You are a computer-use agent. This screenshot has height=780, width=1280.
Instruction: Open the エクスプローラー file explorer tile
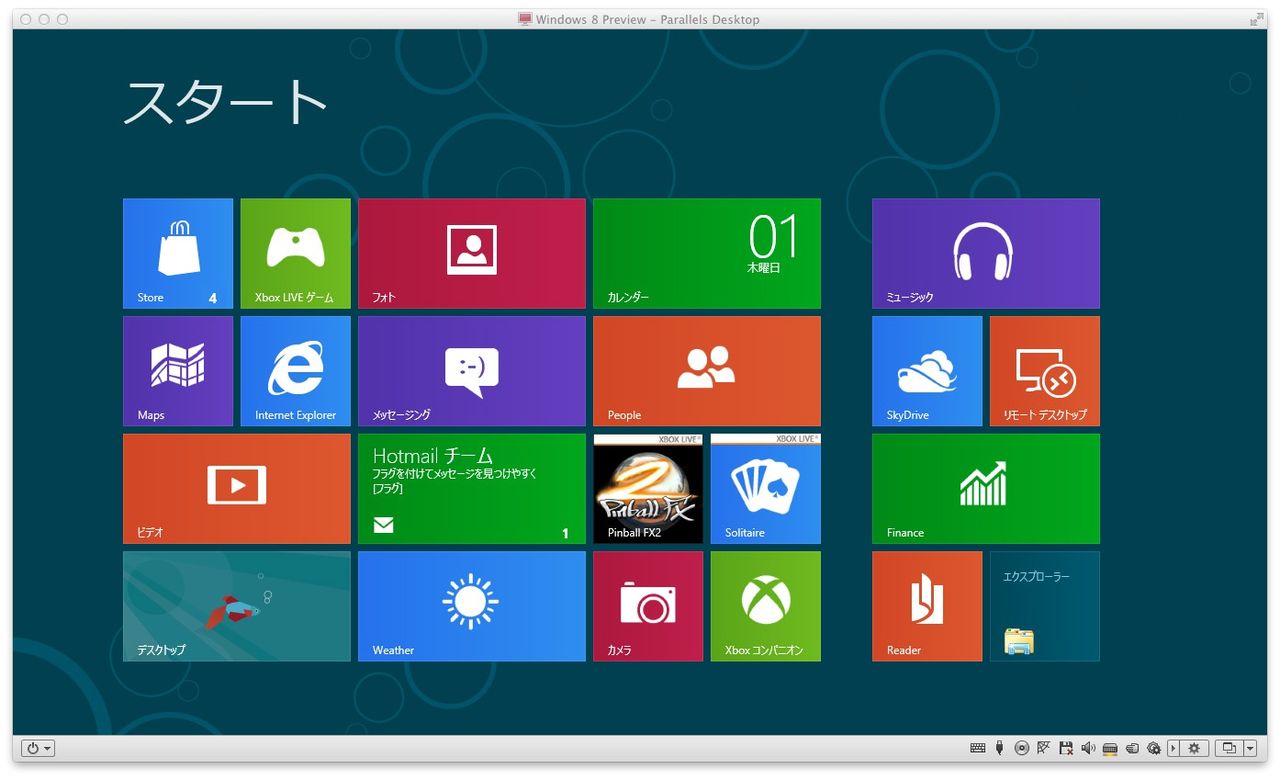pyautogui.click(x=1045, y=606)
